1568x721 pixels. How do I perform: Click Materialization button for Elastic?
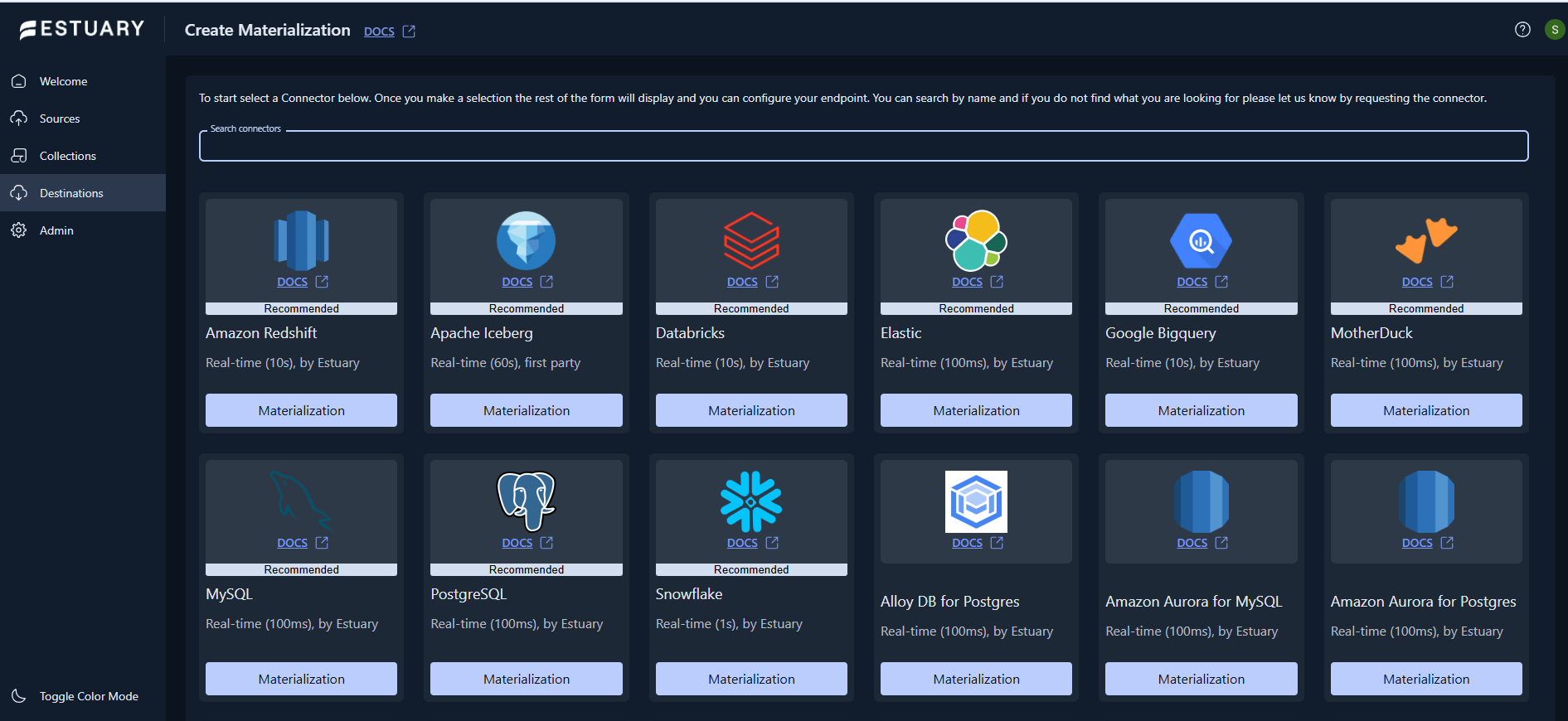click(x=976, y=410)
